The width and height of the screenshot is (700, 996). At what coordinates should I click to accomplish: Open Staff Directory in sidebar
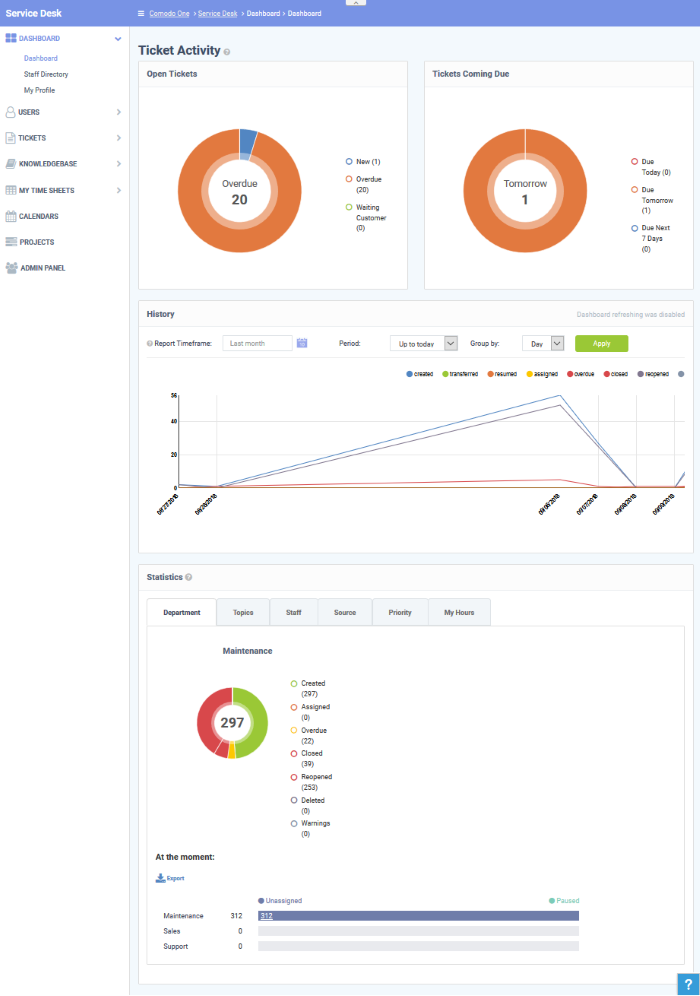(x=46, y=74)
